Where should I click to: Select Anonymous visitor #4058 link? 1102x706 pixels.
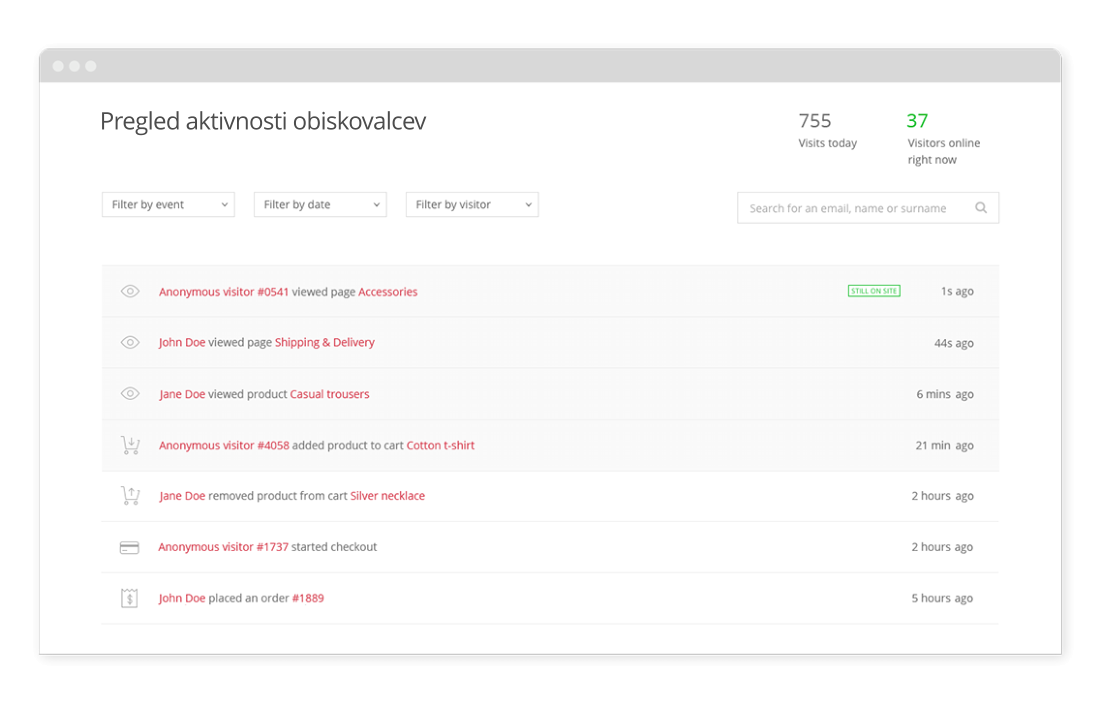[224, 446]
